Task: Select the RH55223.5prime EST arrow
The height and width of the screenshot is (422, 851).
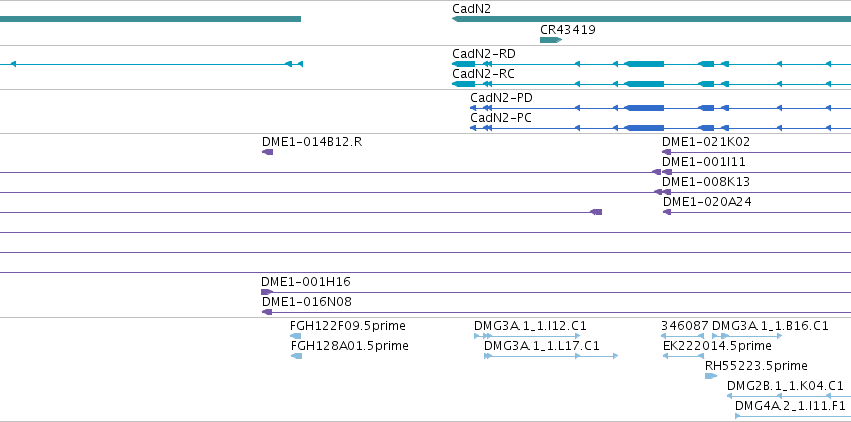Action: coord(711,375)
